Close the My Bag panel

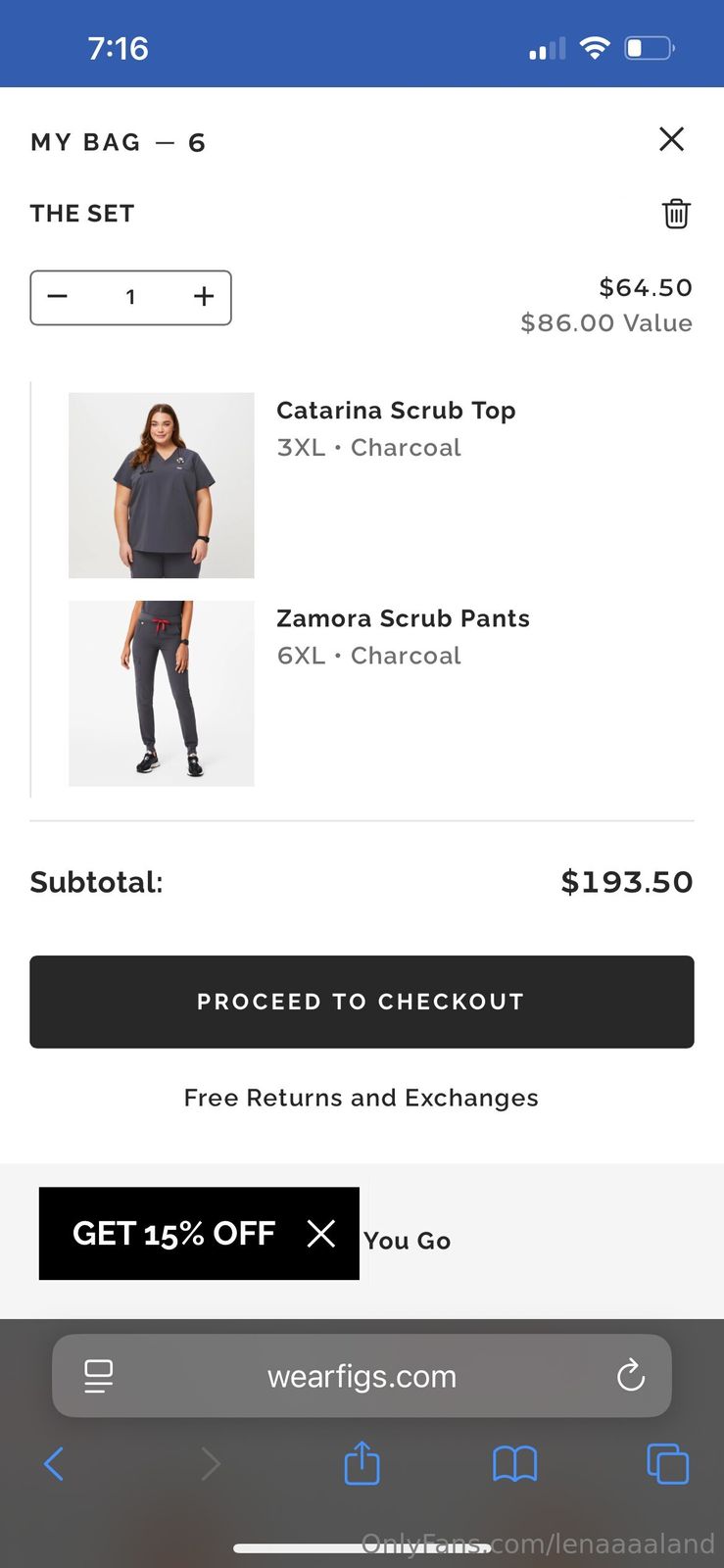(x=671, y=139)
